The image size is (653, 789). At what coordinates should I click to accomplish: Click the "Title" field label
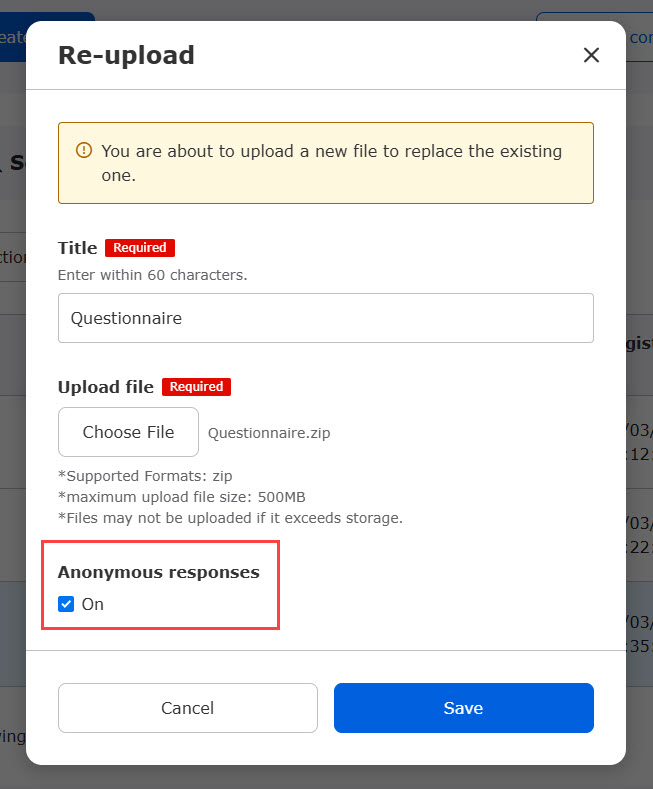click(77, 248)
